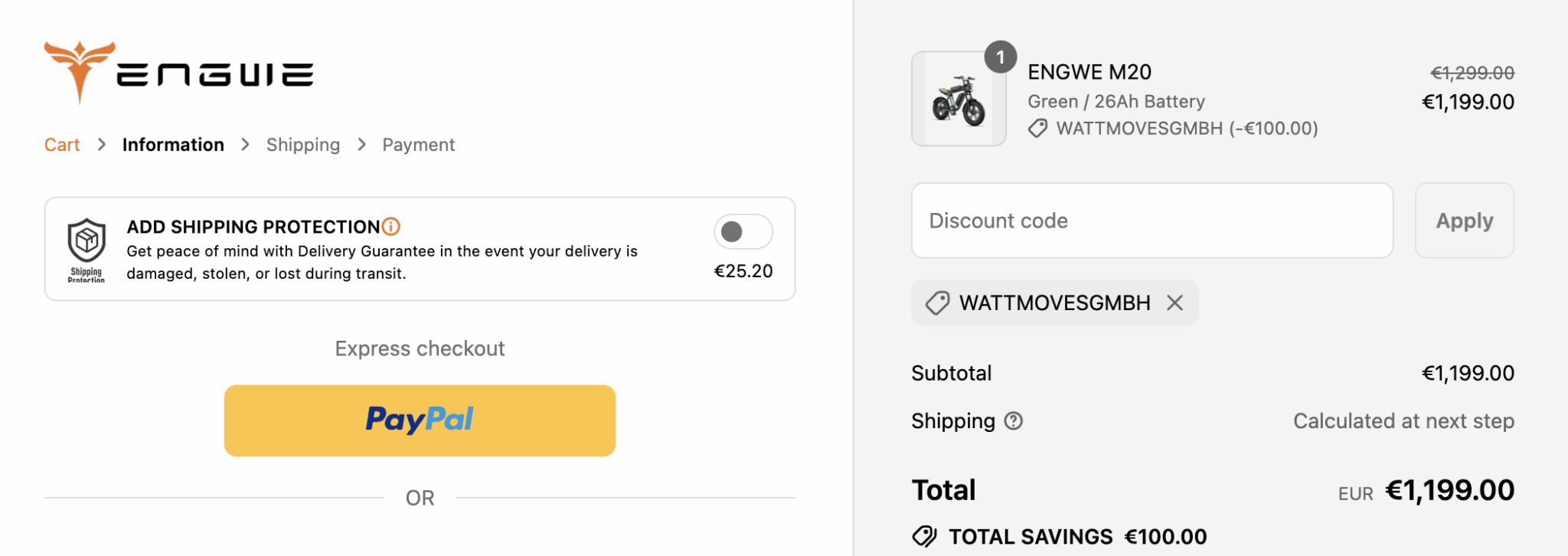1568x556 pixels.
Task: Select the Payment breadcrumb step
Action: tap(419, 145)
